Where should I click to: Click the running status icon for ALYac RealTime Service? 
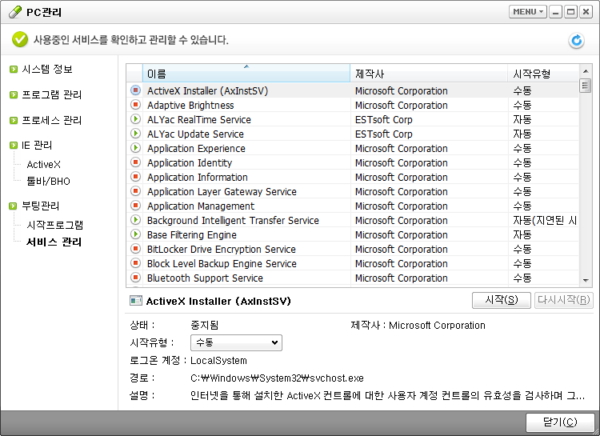click(x=136, y=119)
